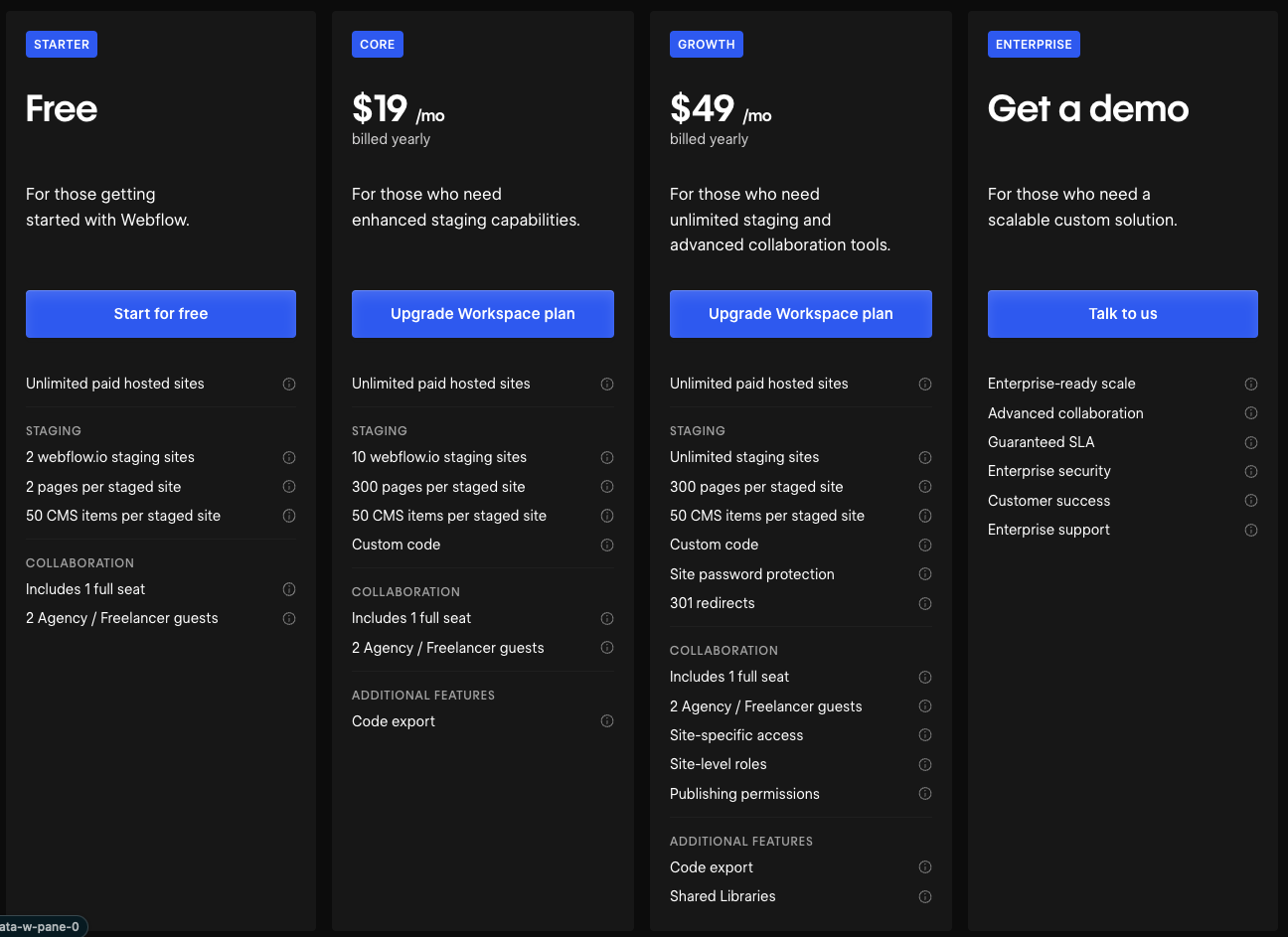Click Upgrade Workspace plan under the Core plan
1288x937 pixels.
tap(482, 313)
